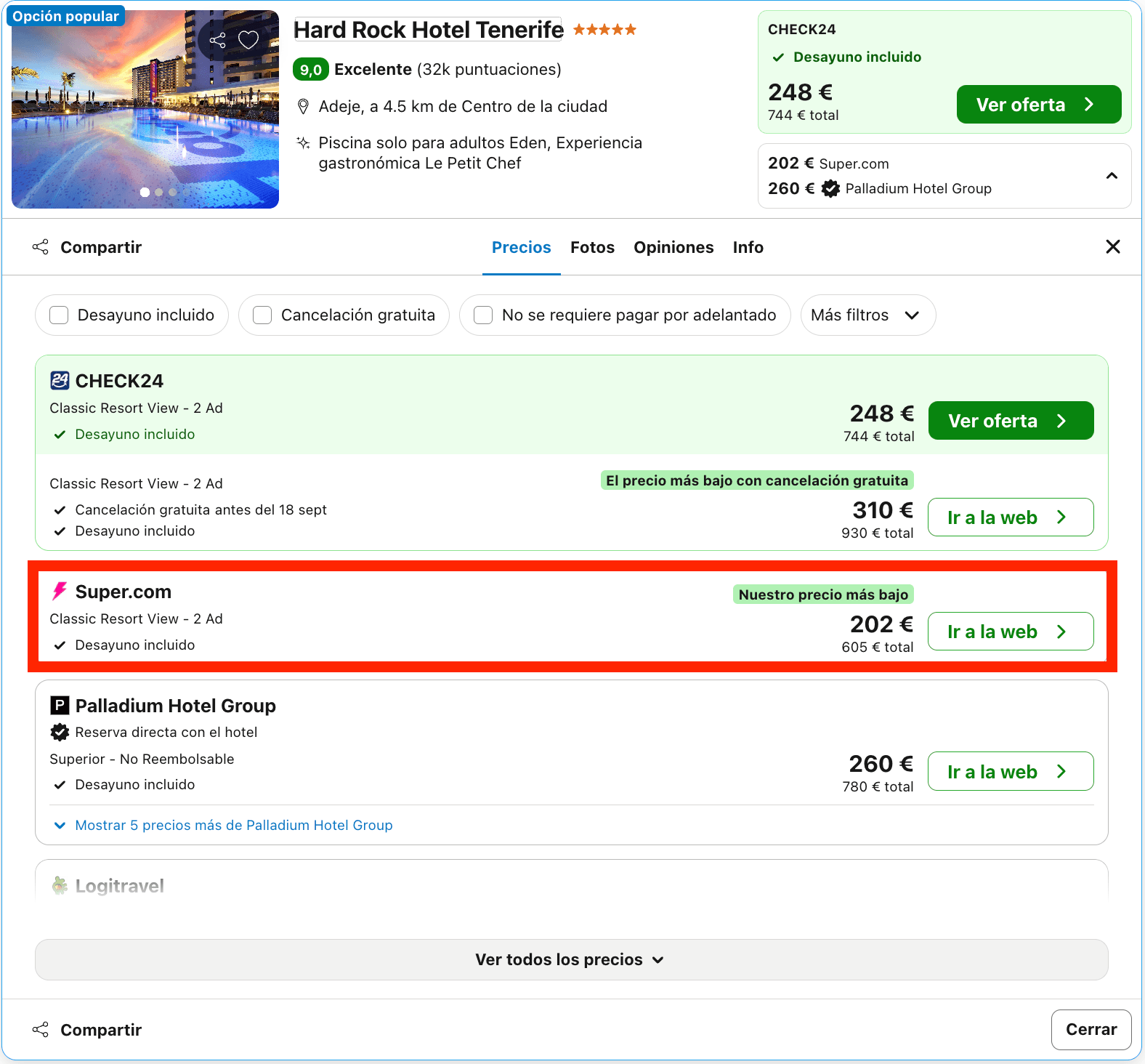This screenshot has height=1064, width=1145.
Task: Click the verified badge next to Reserva directa
Action: [60, 732]
